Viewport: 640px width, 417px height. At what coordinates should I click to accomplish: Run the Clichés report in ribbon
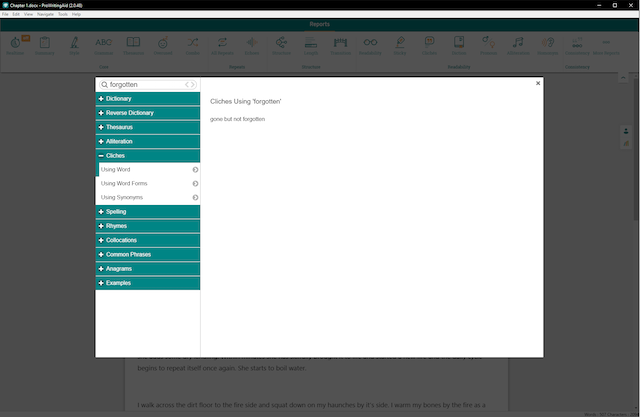tap(429, 45)
